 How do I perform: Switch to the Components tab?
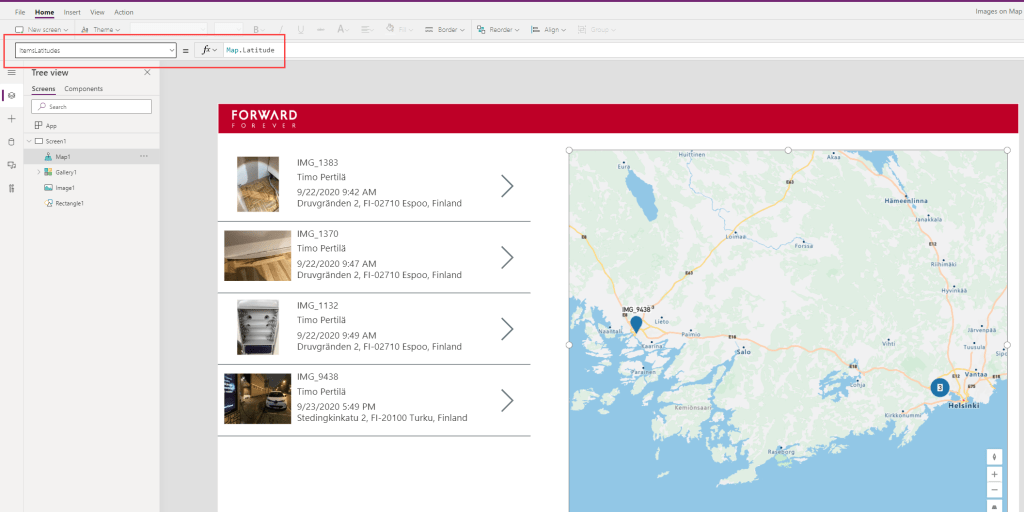pyautogui.click(x=84, y=89)
